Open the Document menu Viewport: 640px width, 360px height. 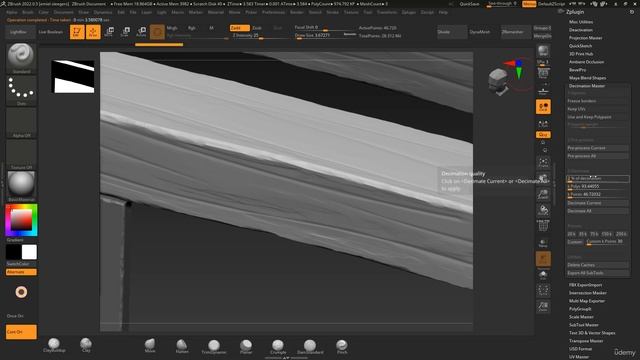point(64,12)
